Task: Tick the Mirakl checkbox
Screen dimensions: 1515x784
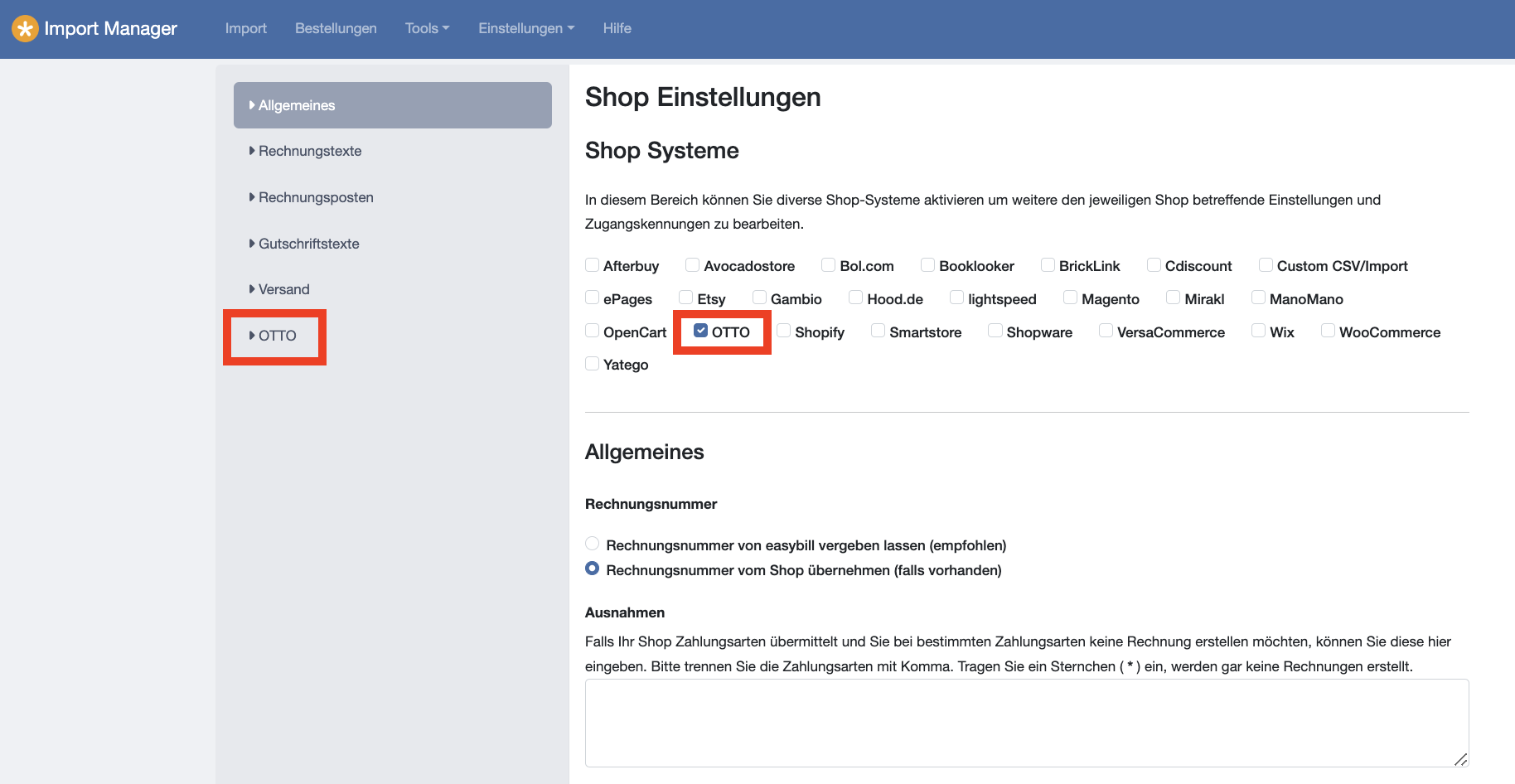Action: coord(1174,298)
